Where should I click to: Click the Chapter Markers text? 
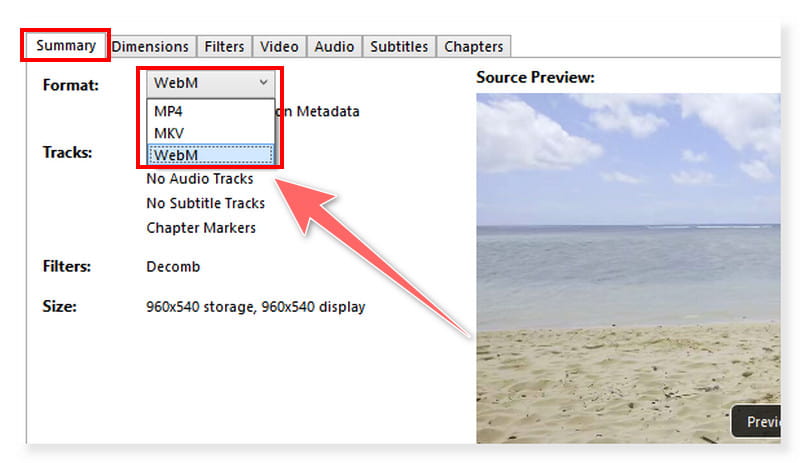201,227
